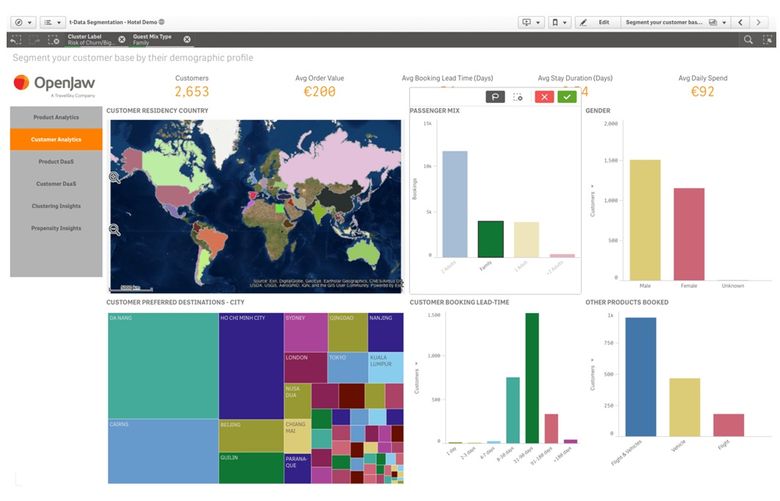Select the red Flight bar
This screenshot has height=501, width=780.
pyautogui.click(x=728, y=425)
